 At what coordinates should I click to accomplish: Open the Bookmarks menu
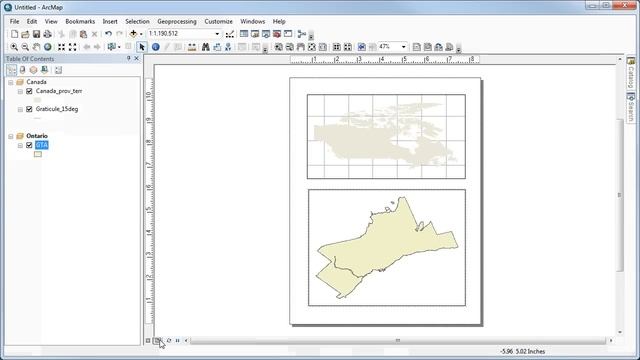point(80,21)
